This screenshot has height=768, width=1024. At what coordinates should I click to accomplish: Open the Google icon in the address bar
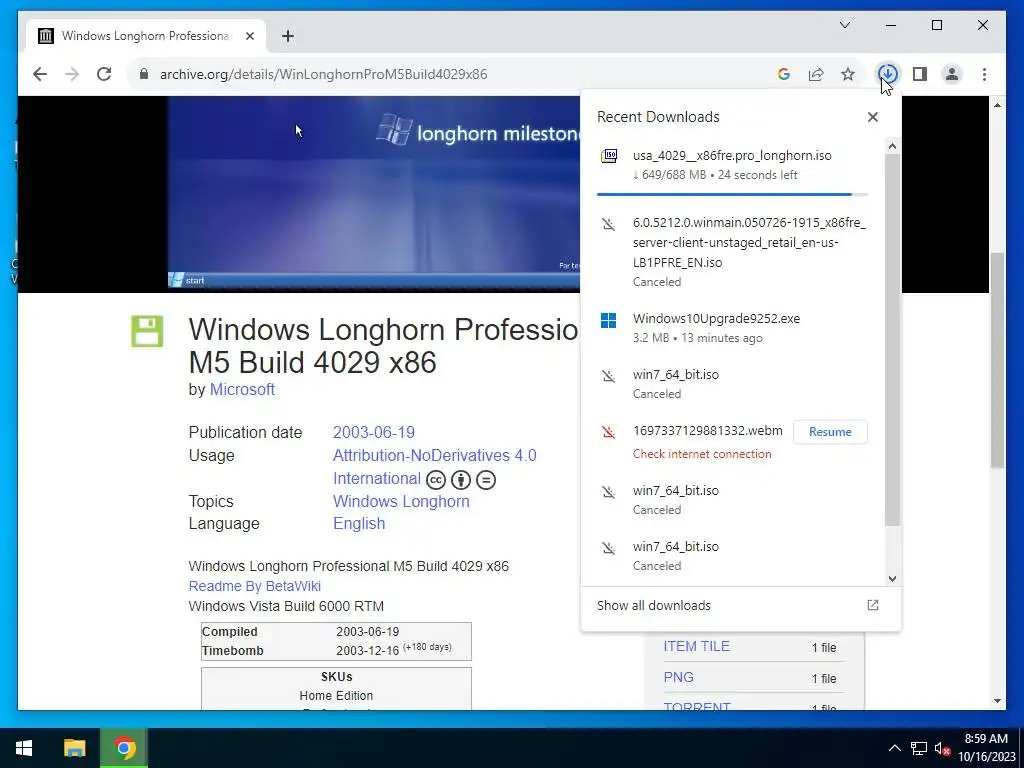(784, 74)
